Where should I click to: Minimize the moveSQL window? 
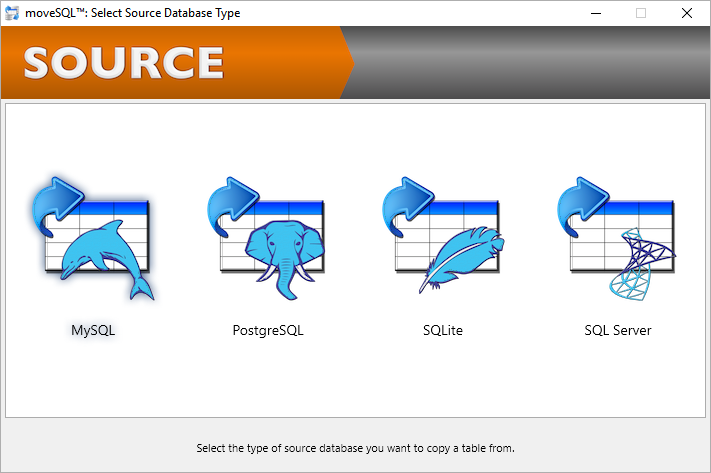596,13
